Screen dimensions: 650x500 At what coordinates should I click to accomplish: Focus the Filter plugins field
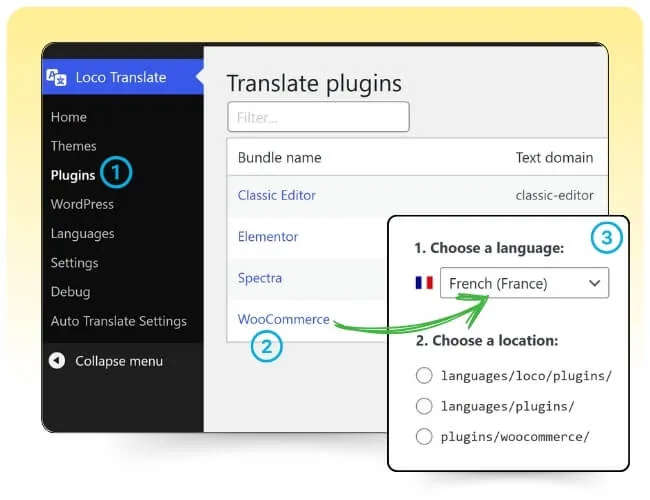(x=318, y=117)
